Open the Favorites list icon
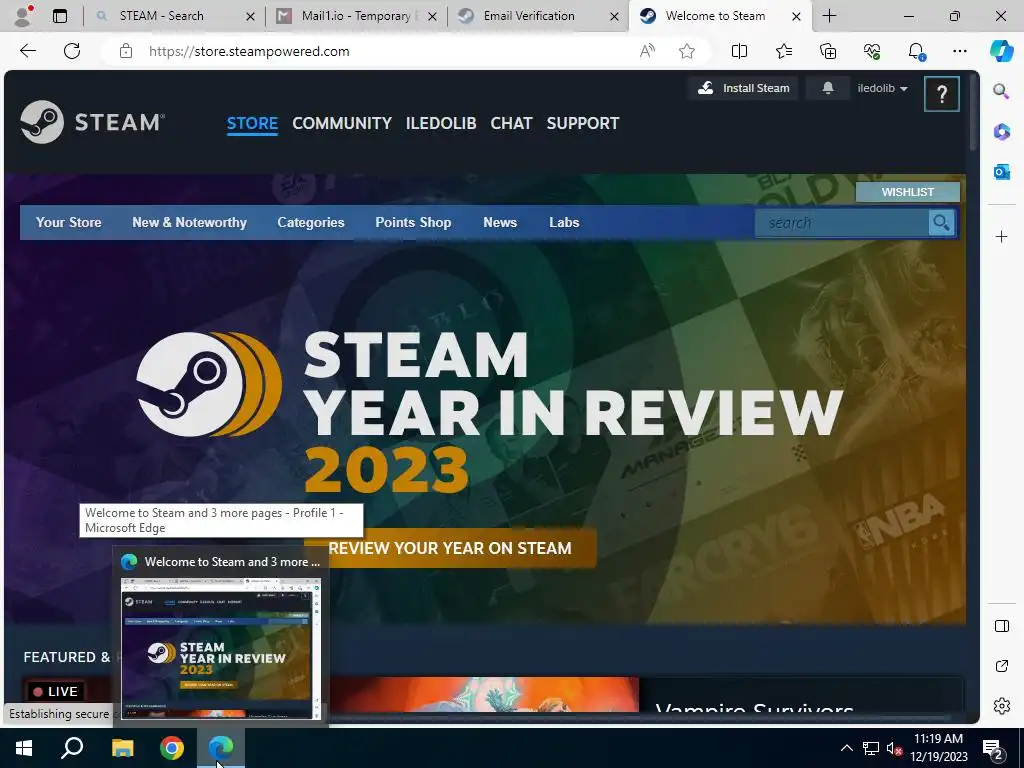 (x=784, y=51)
